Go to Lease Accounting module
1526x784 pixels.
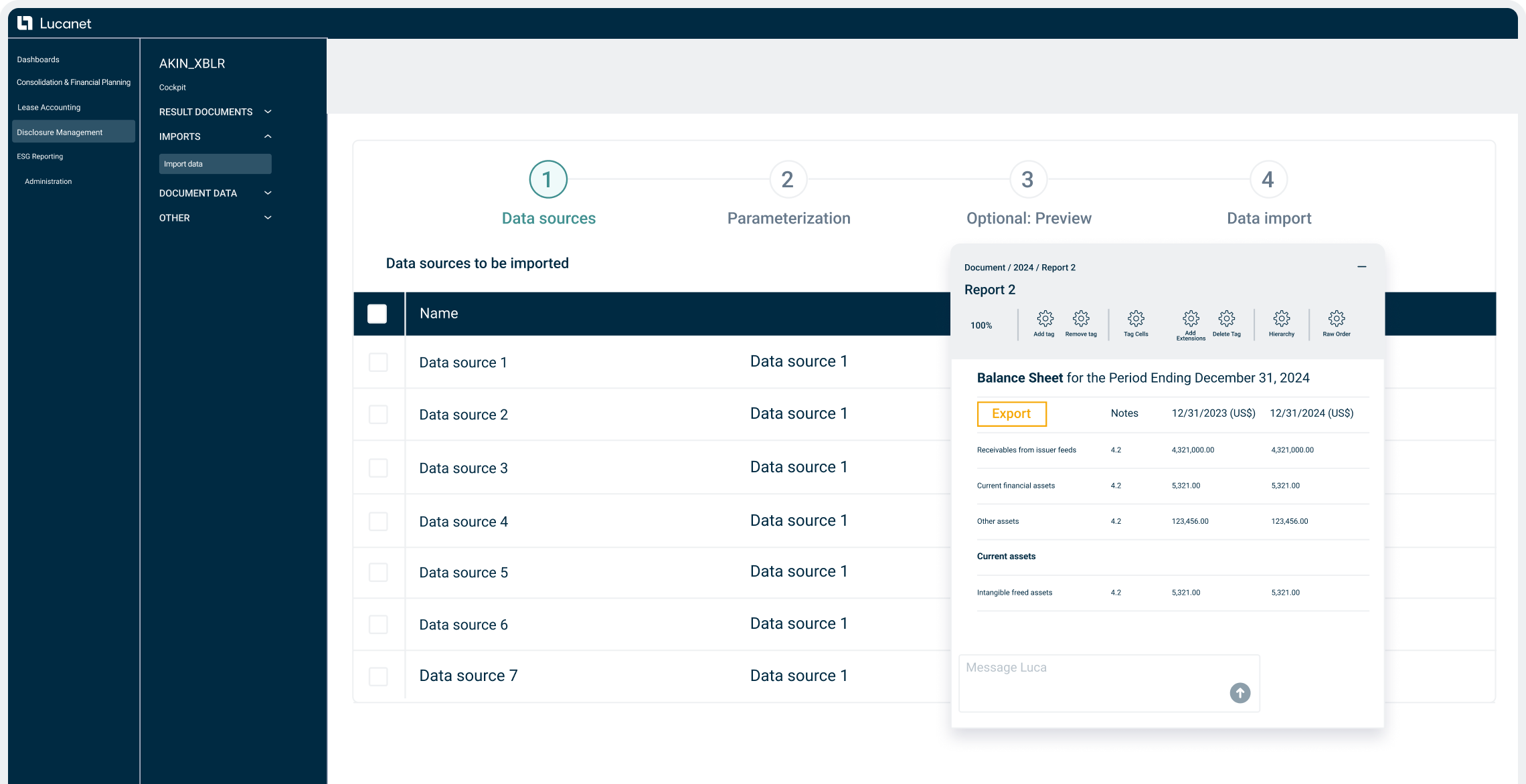click(x=49, y=107)
